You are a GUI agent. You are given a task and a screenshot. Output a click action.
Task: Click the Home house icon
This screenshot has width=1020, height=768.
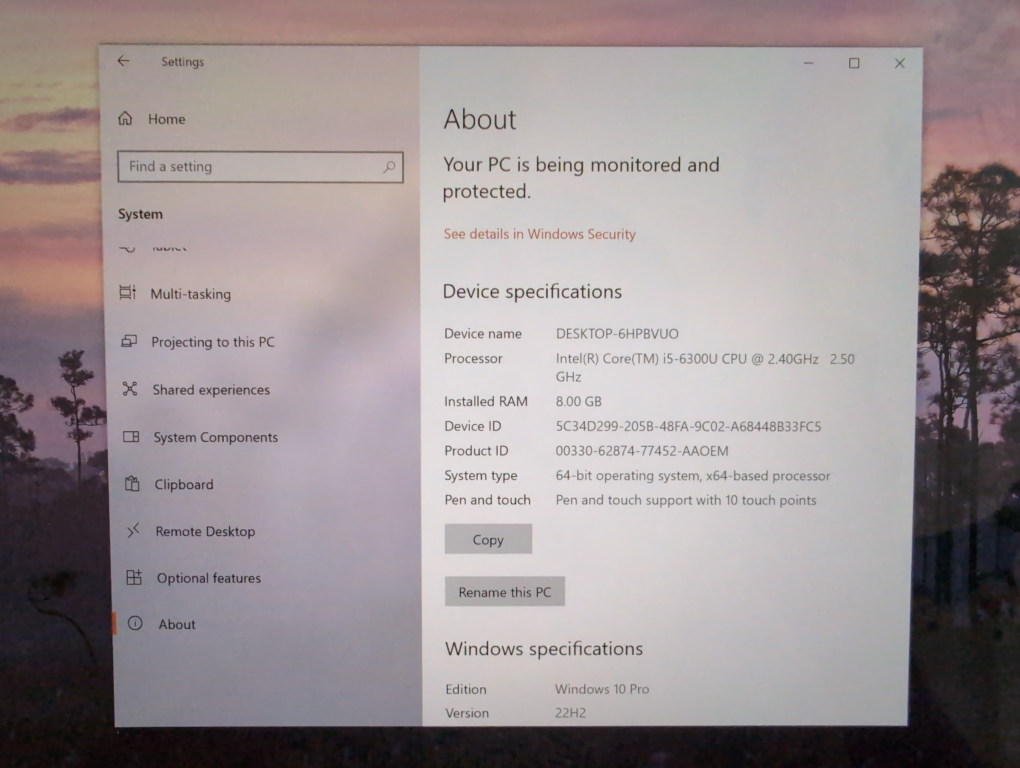point(125,118)
